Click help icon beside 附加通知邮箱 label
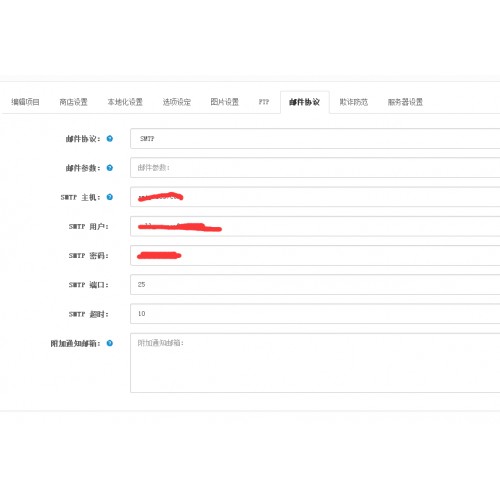This screenshot has height=500, width=500. (x=110, y=343)
